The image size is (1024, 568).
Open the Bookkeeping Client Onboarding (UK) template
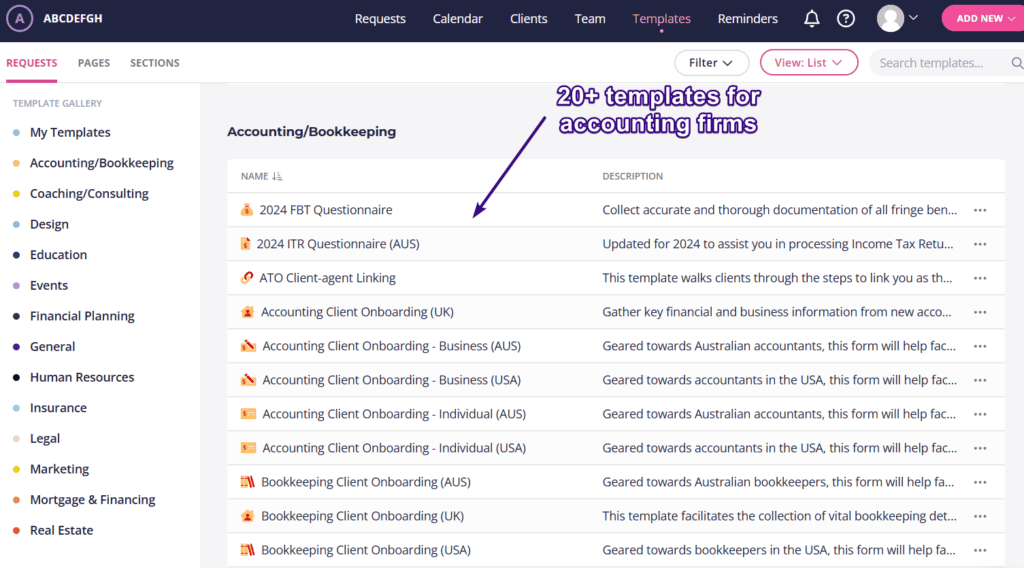(362, 516)
